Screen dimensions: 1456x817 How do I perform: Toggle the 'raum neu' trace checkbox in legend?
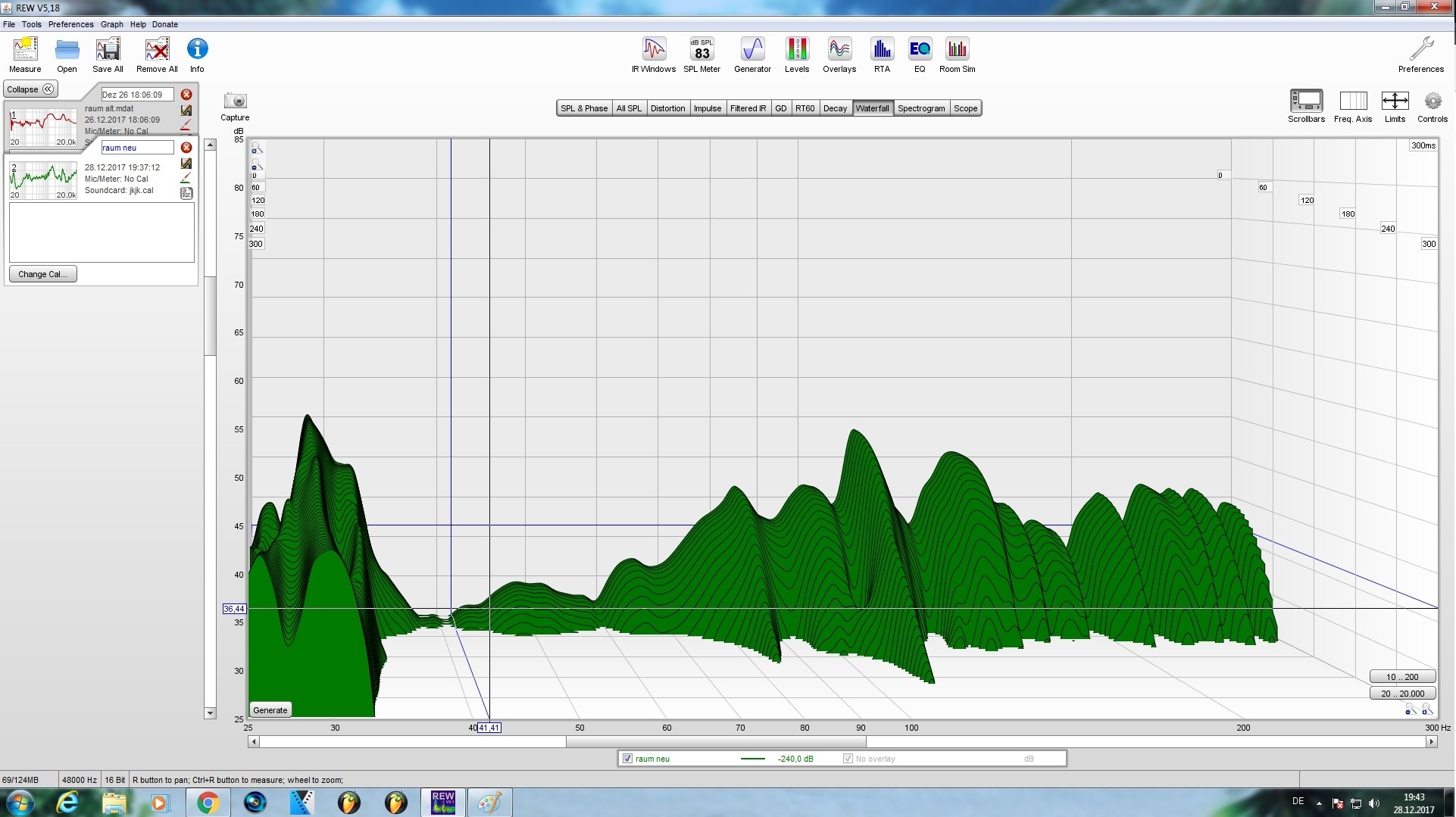627,759
